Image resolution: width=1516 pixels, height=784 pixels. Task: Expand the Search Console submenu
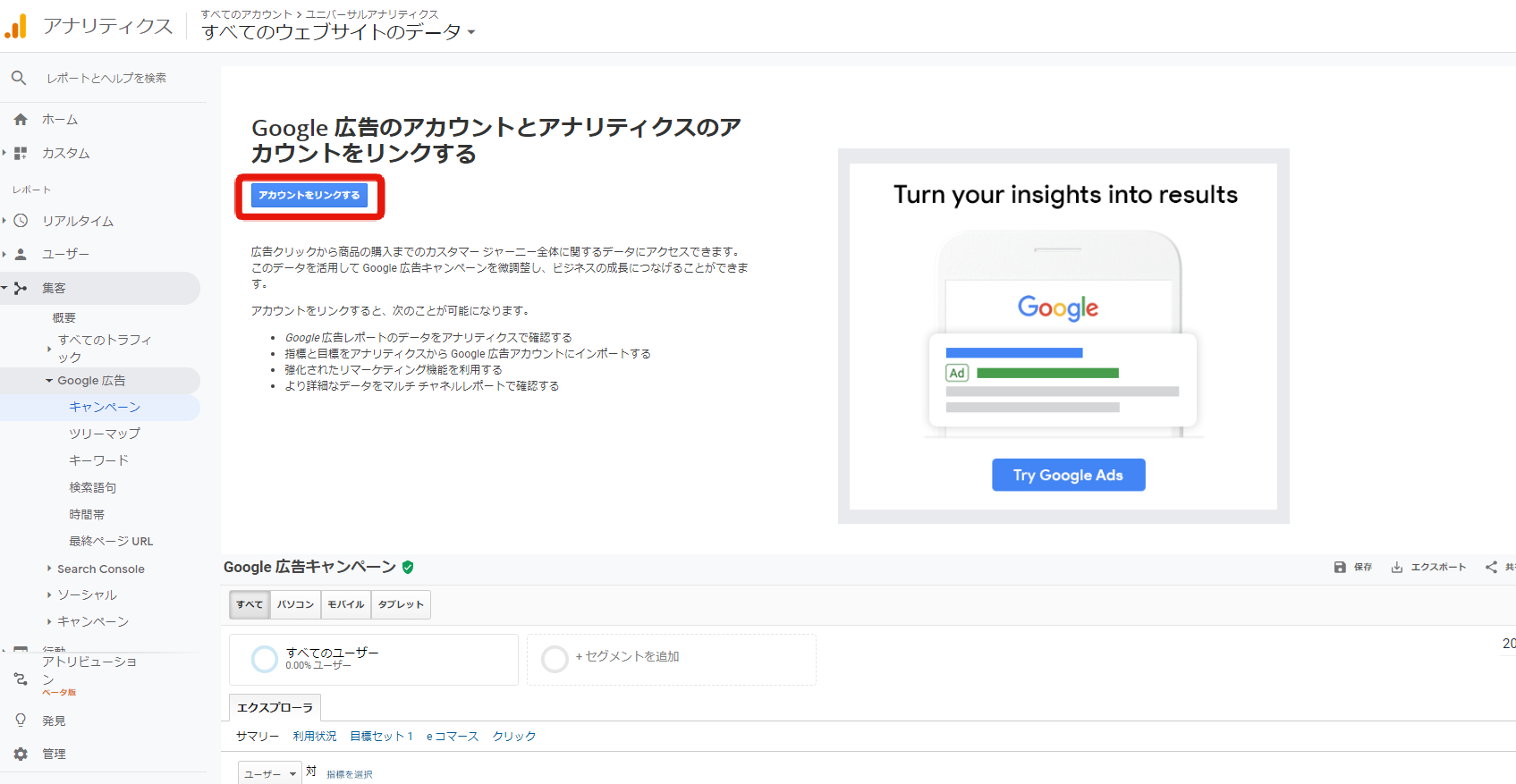[49, 569]
